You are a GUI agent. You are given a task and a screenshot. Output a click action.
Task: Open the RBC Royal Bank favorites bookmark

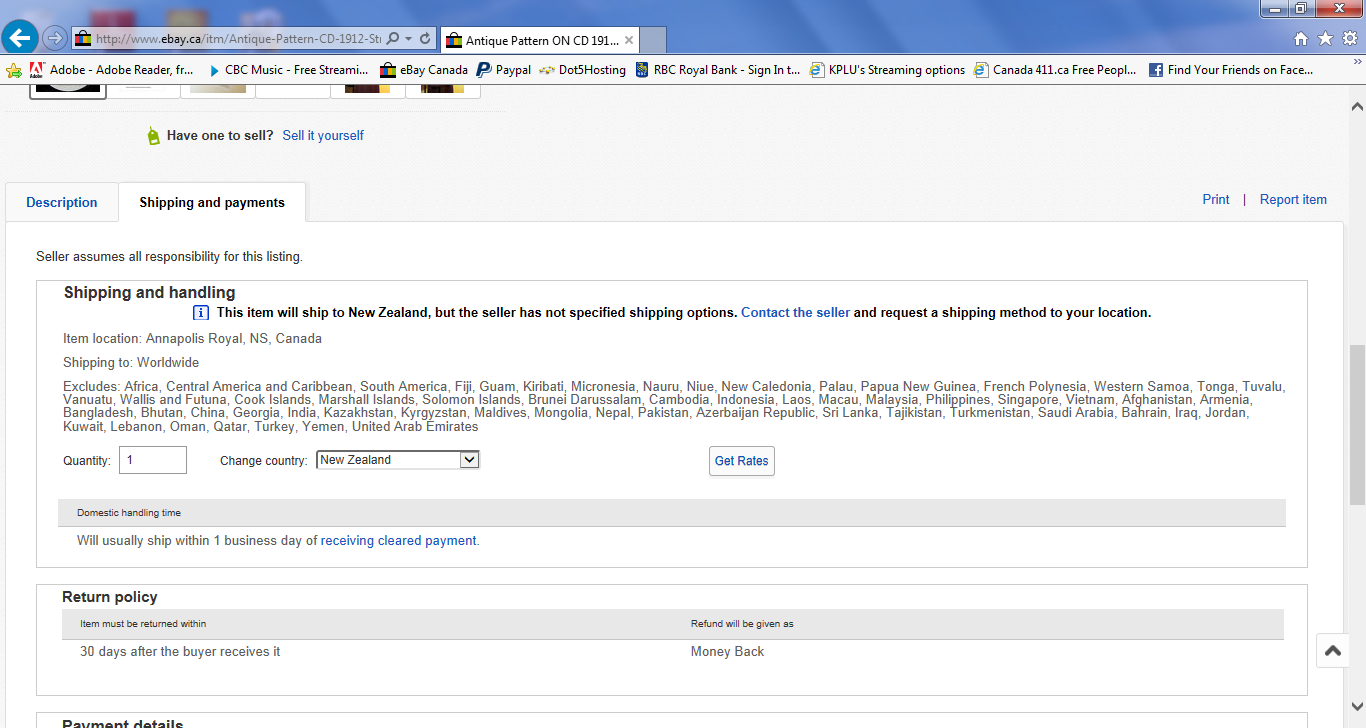(718, 70)
